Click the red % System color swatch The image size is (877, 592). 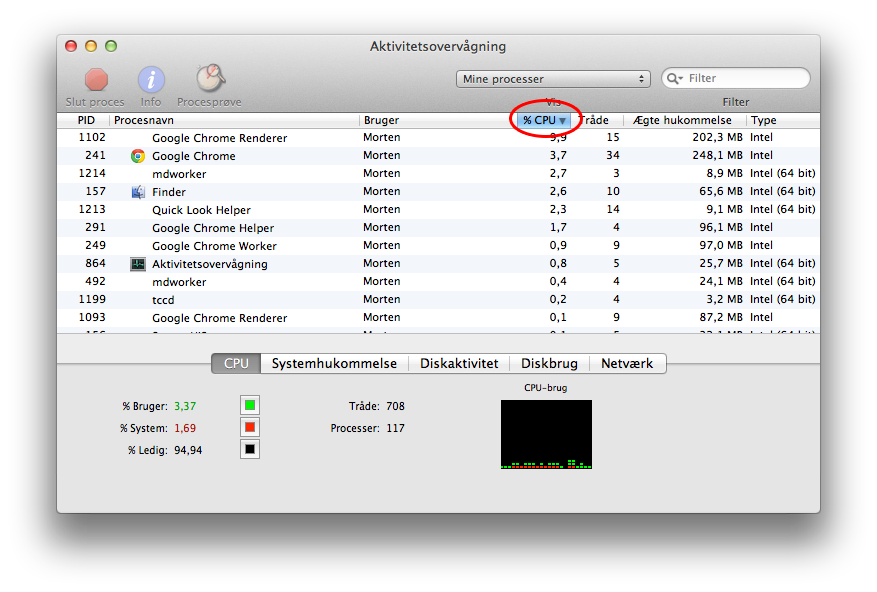coord(250,427)
